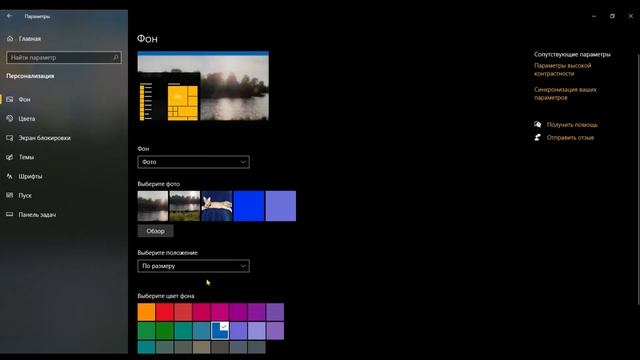Open Главная using the house icon
This screenshot has width=640, height=360.
point(10,39)
